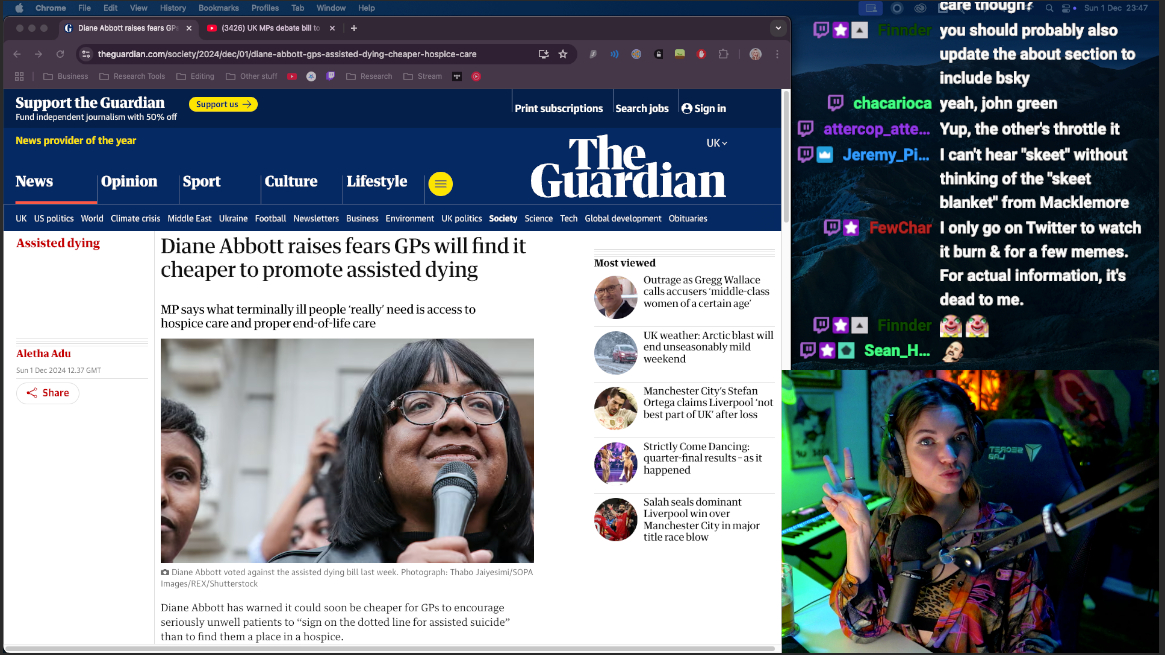
Task: Reload the page in Chrome
Action: coord(60,54)
